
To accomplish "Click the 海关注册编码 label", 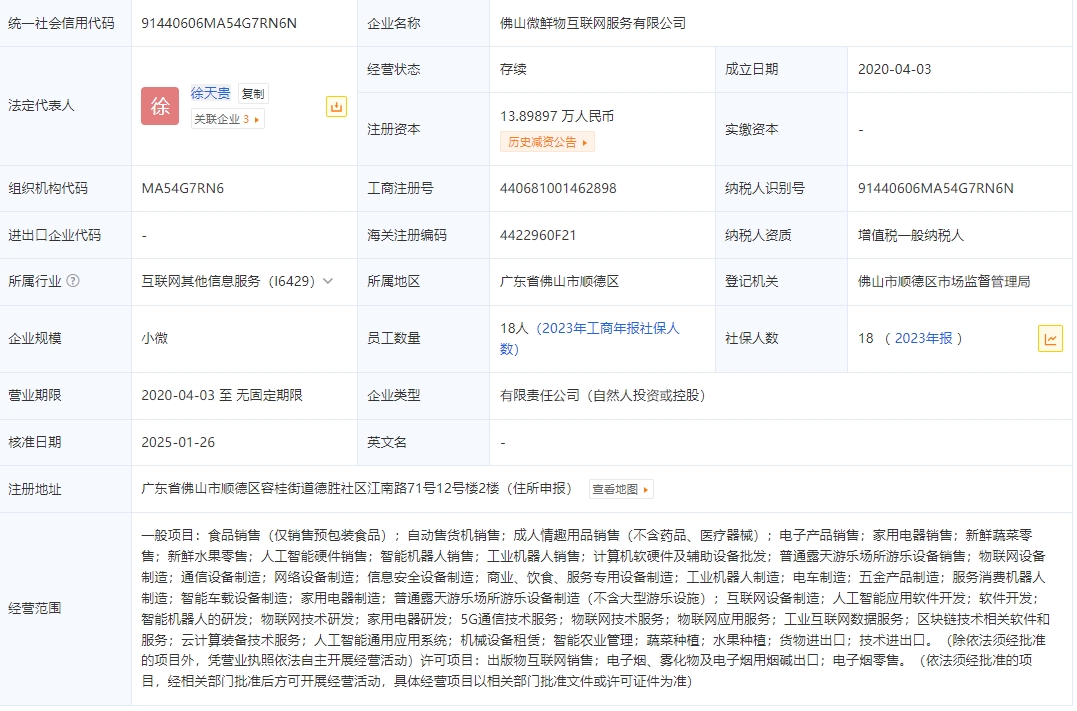I will click(x=407, y=235).
